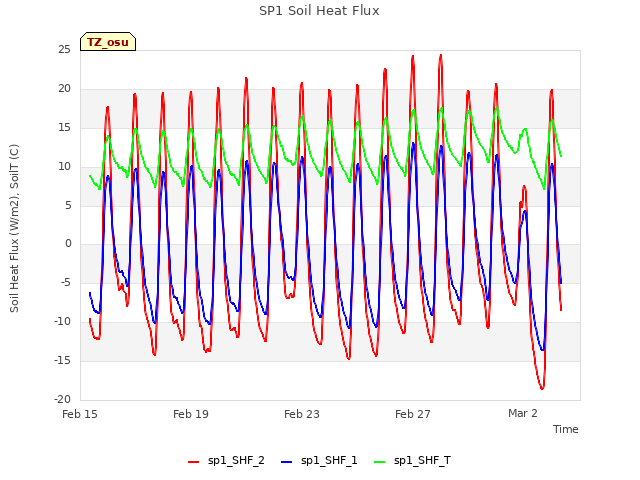Click the Feb 15 x-axis tick label
Screen dimensions: 640x480
click(x=80, y=414)
